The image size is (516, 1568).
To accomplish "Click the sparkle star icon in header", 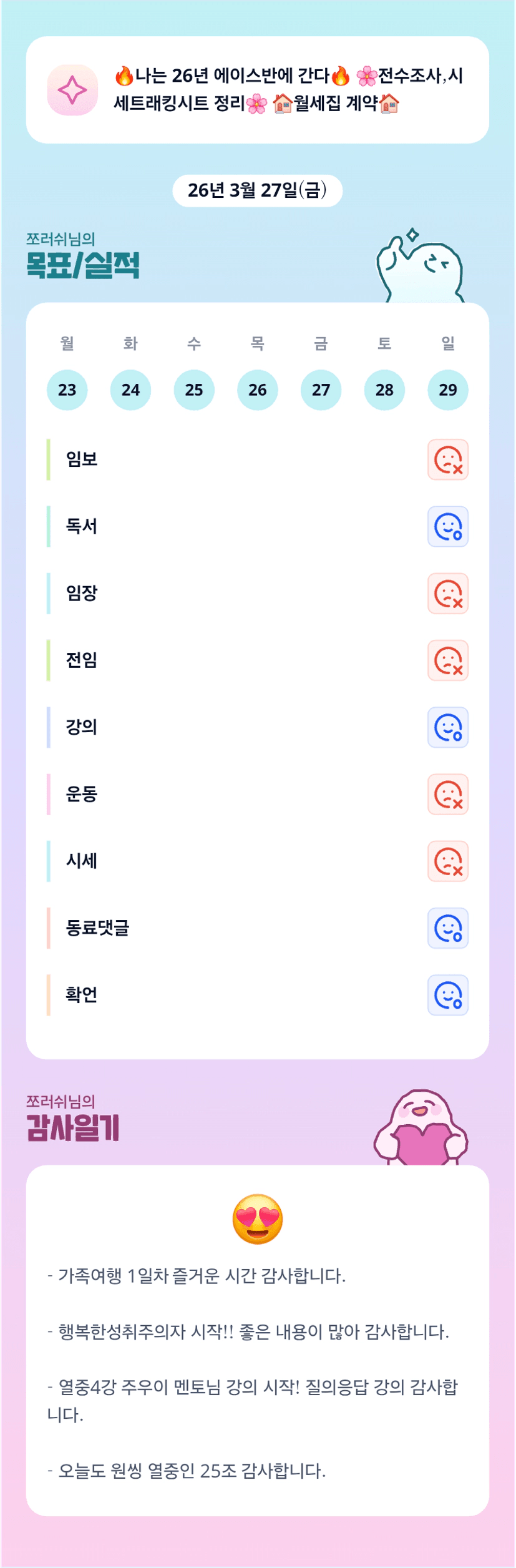I will pos(72,90).
